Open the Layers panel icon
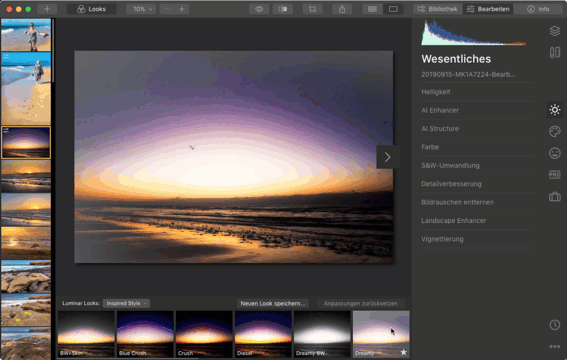Image resolution: width=567 pixels, height=360 pixels. pyautogui.click(x=555, y=31)
